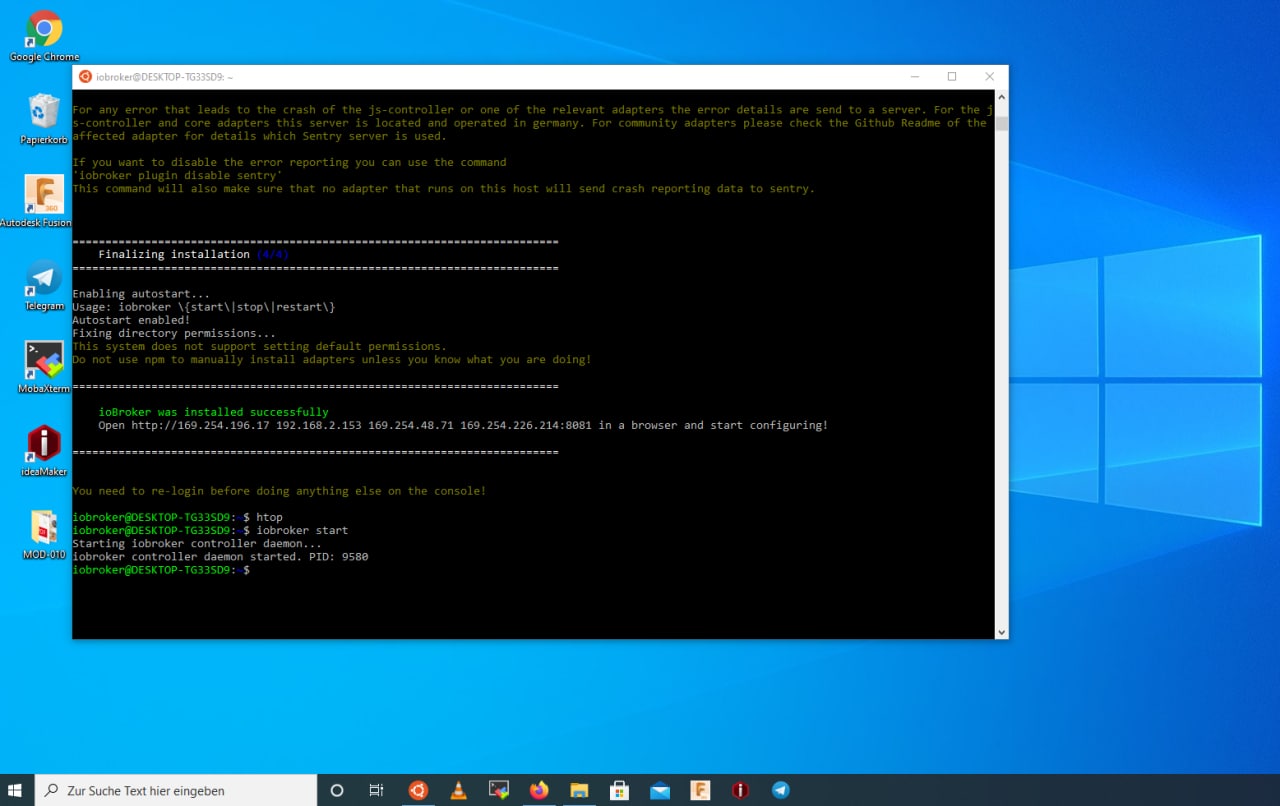Click 'Do not use npm' warning line

[332, 359]
